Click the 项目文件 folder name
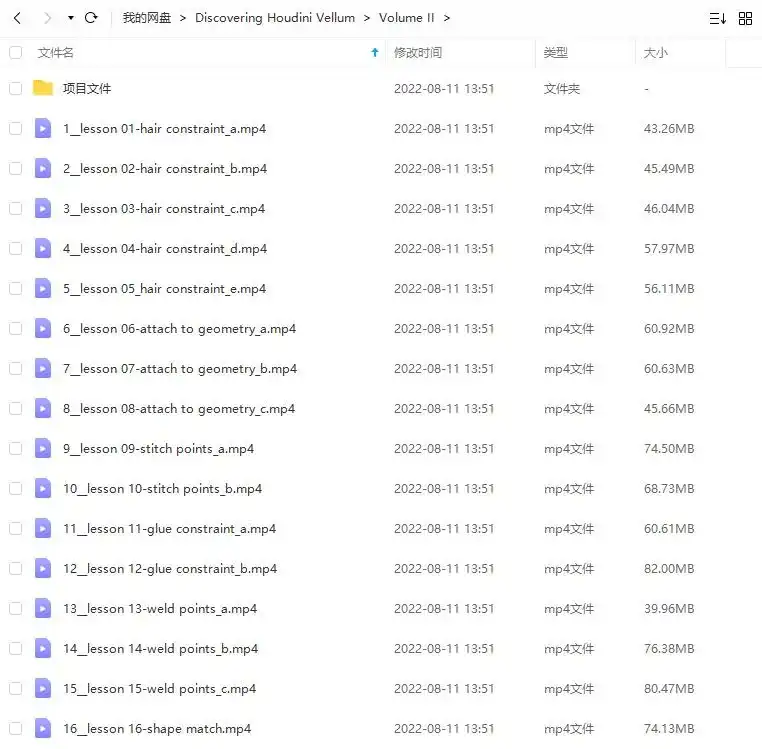762x749 pixels. pos(87,88)
